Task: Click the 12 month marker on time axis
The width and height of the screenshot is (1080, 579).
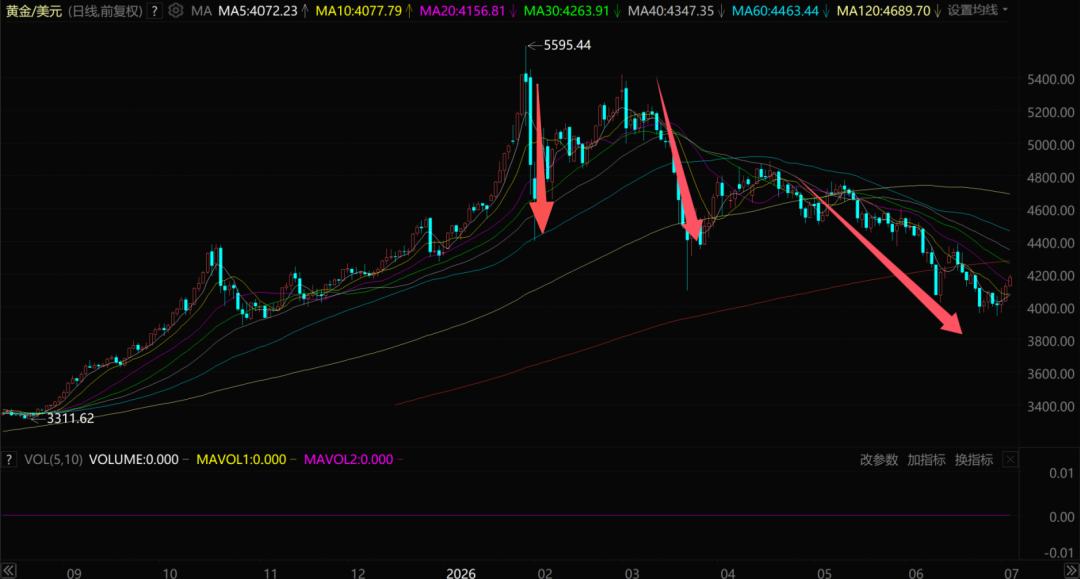Action: 357,573
